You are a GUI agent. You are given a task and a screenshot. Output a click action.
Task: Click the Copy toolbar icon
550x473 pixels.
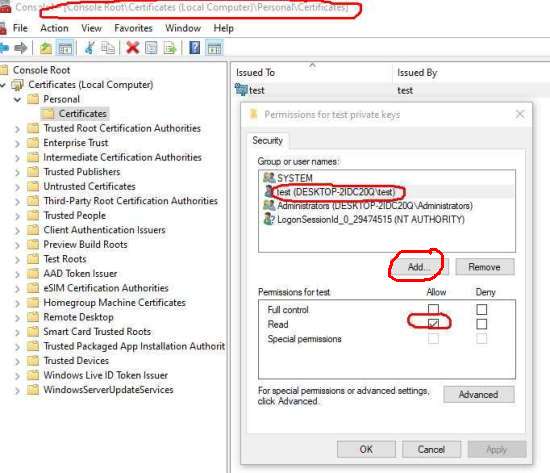pyautogui.click(x=108, y=47)
